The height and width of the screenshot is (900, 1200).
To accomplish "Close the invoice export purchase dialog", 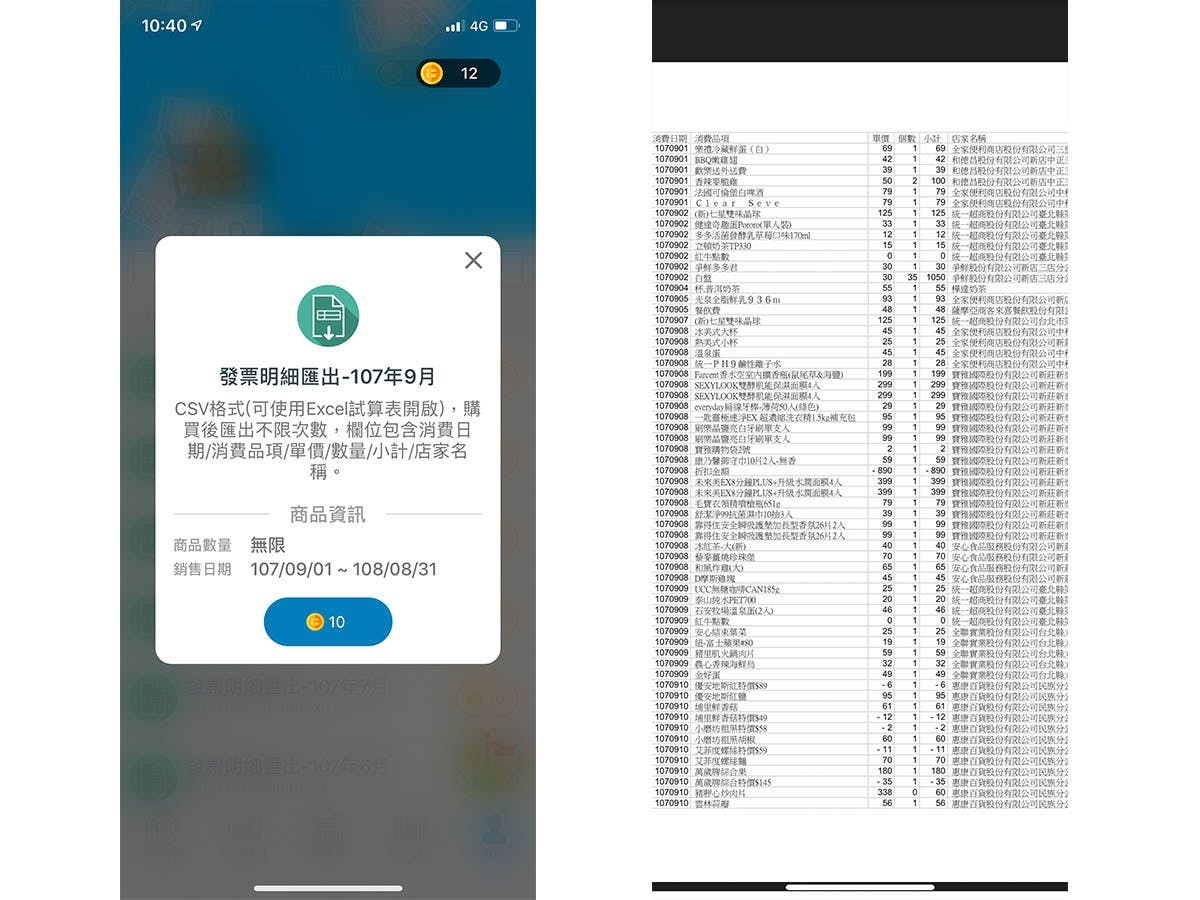I will [x=474, y=260].
